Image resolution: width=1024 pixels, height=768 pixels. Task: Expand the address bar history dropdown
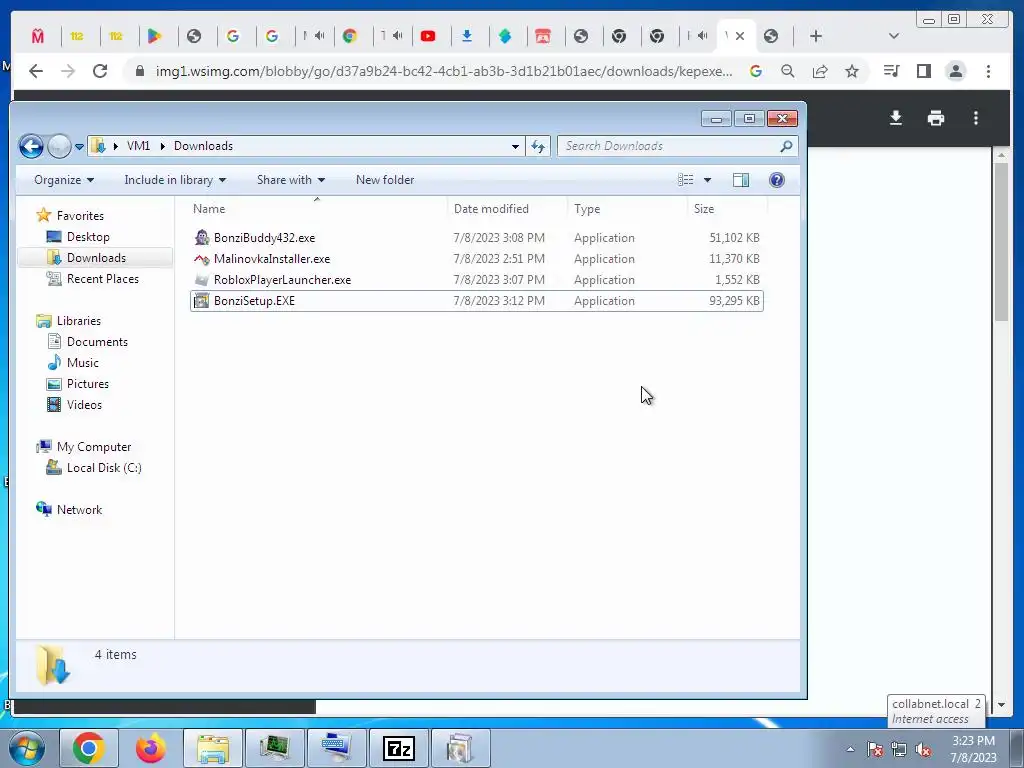[x=515, y=146]
